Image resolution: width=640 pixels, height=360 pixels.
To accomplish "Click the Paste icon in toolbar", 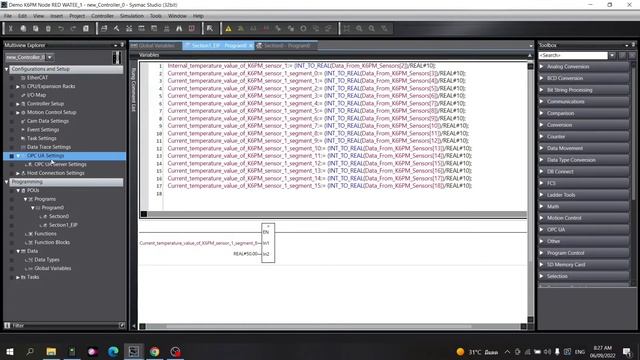I will pos(36,29).
